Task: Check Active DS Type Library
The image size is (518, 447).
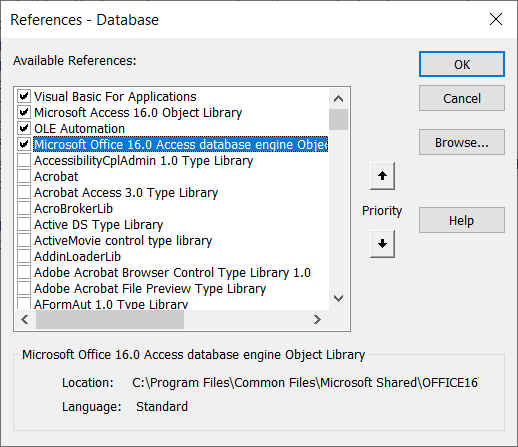Action: click(x=24, y=225)
